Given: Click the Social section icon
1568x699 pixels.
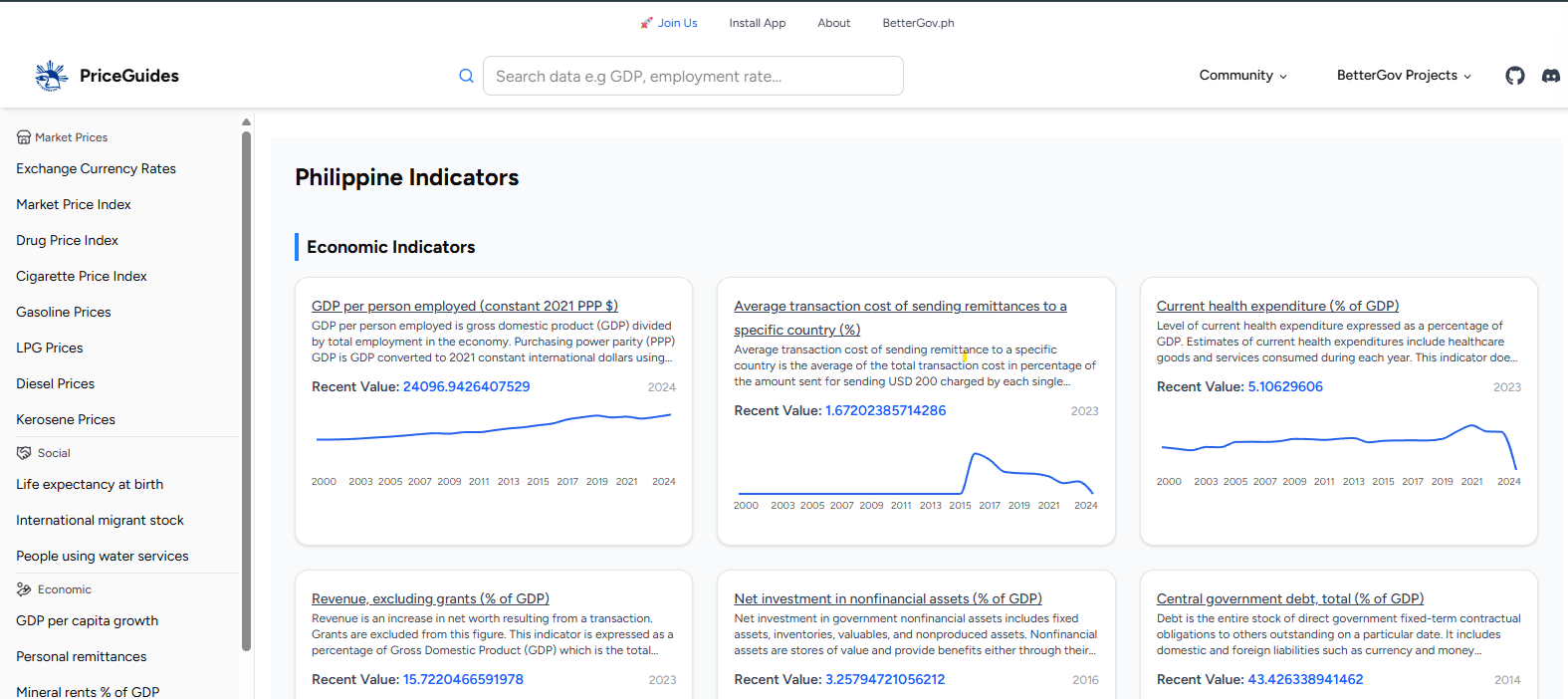Looking at the screenshot, I should (24, 453).
